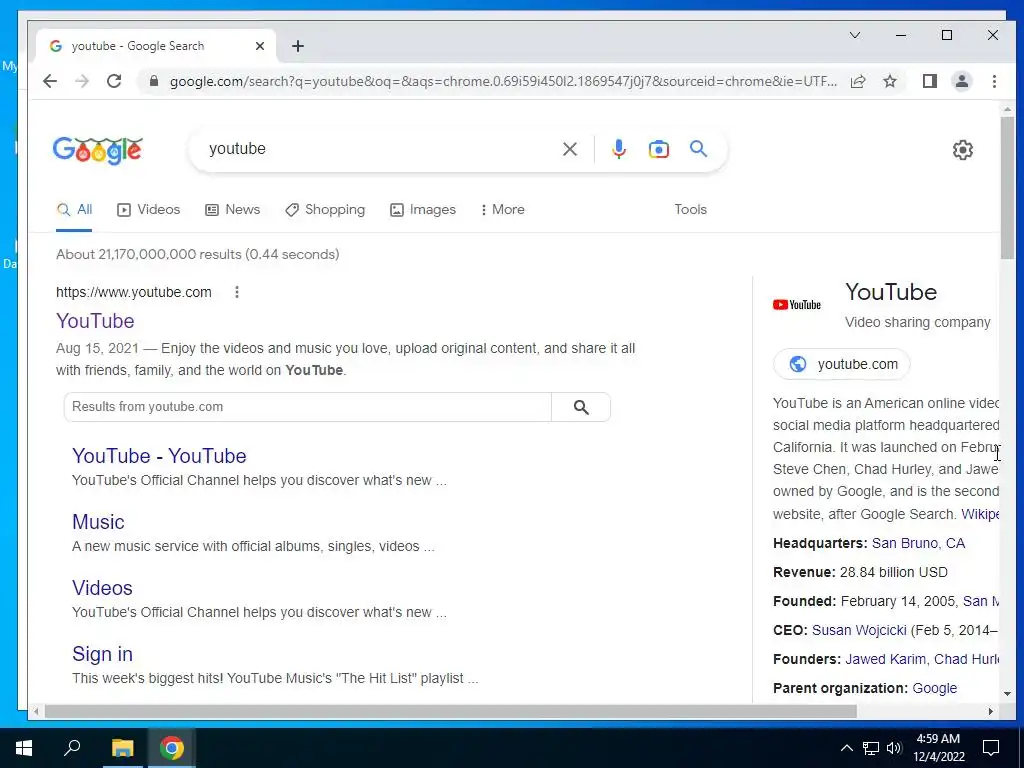Switch to the Videos tab
Image resolution: width=1024 pixels, height=768 pixels.
pyautogui.click(x=148, y=210)
